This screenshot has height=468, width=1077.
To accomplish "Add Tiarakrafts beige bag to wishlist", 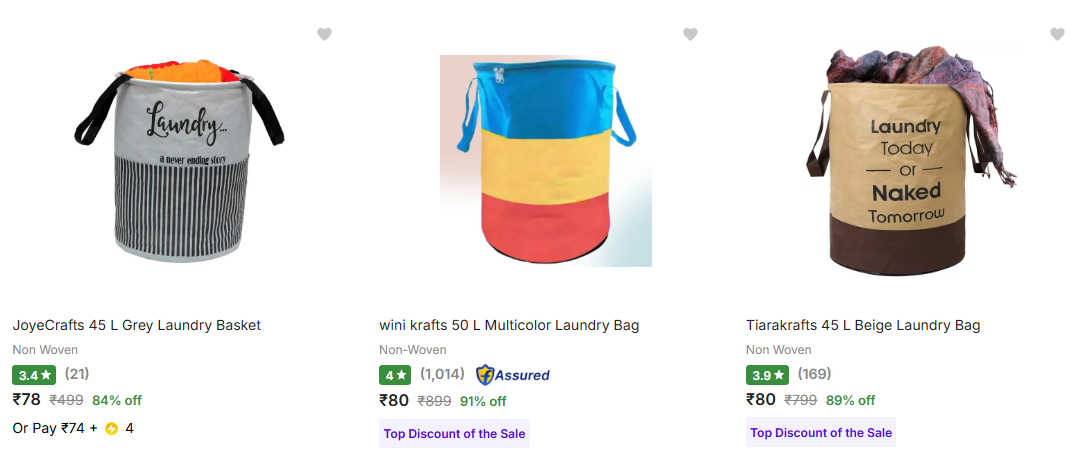I will (1057, 35).
